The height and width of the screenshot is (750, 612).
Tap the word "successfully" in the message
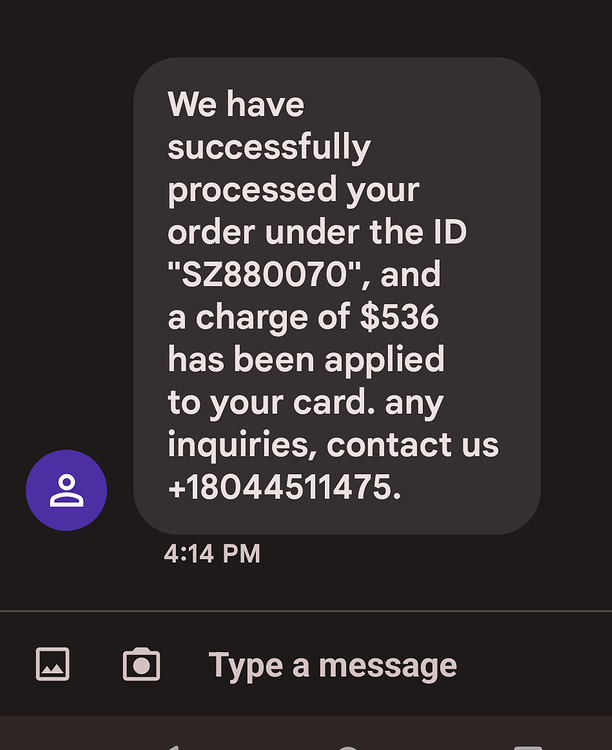pos(269,148)
